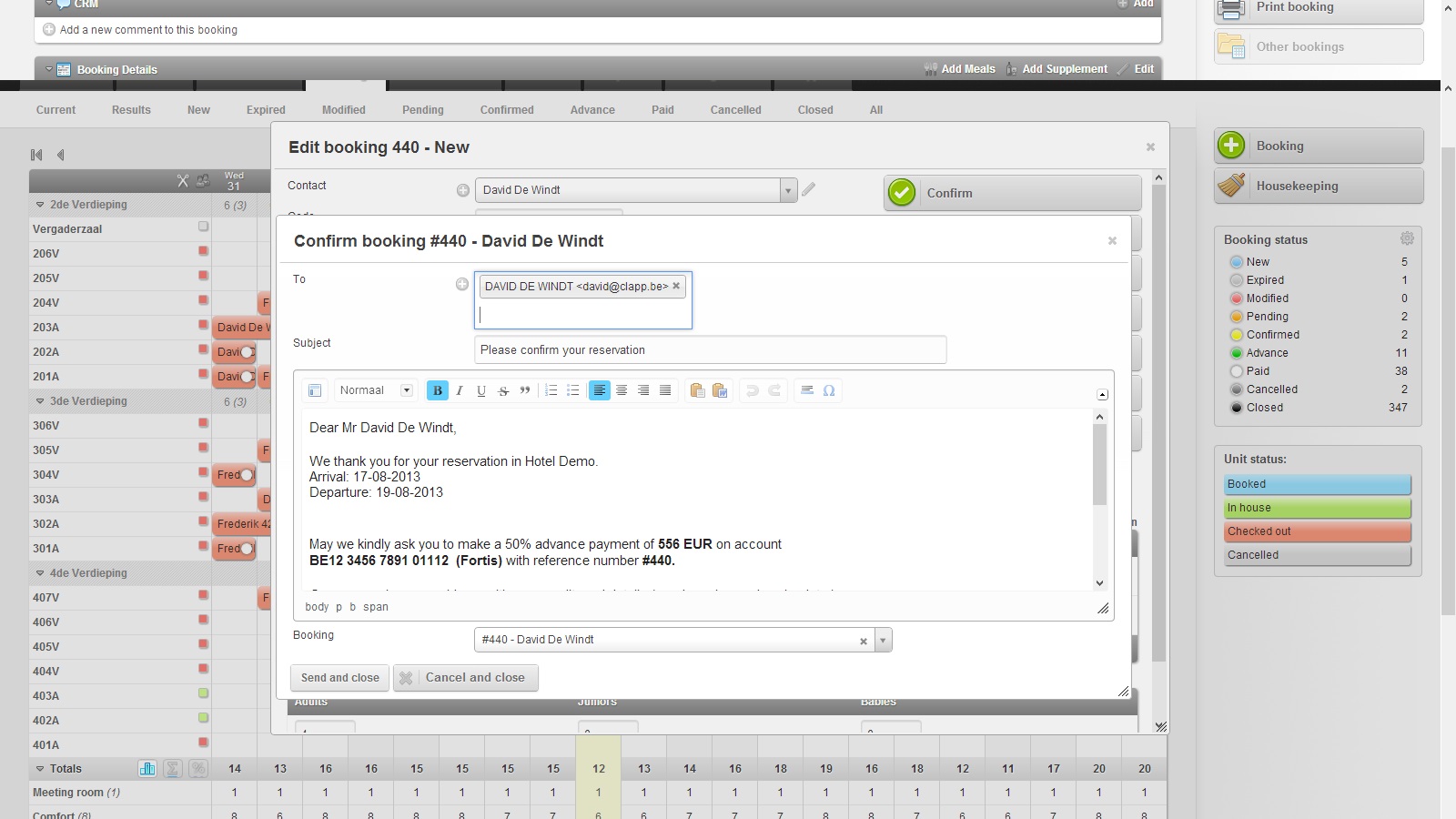
Task: Click the Undo arrow in editor toolbar
Action: 753,390
